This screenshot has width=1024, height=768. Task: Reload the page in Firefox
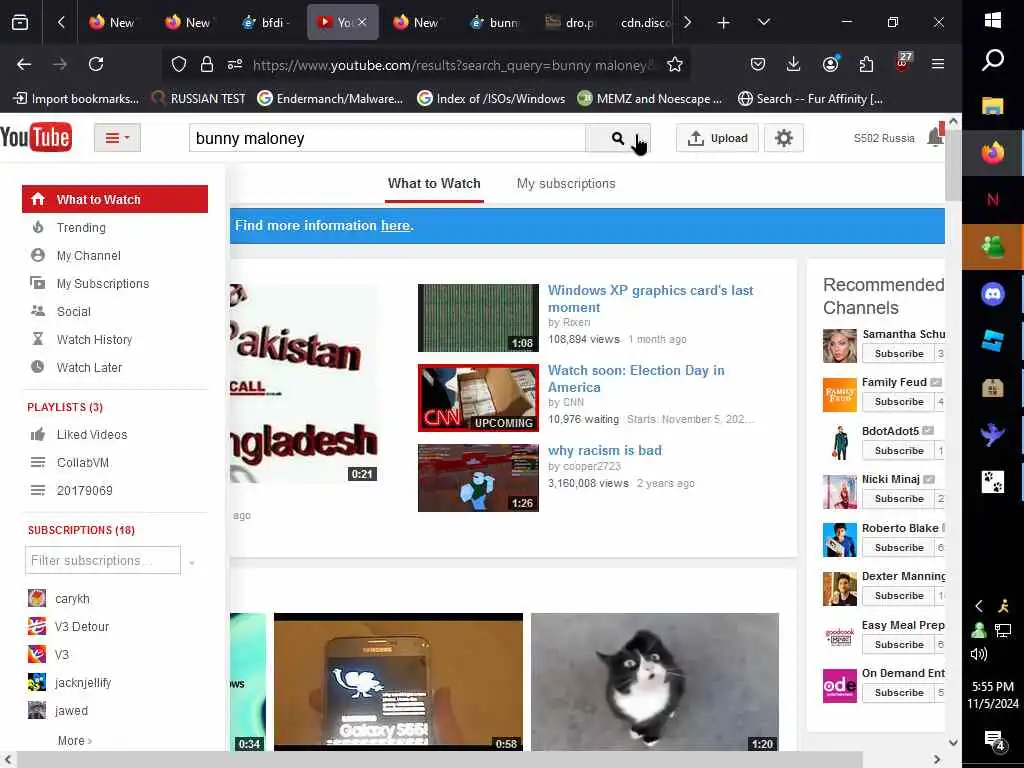click(96, 64)
